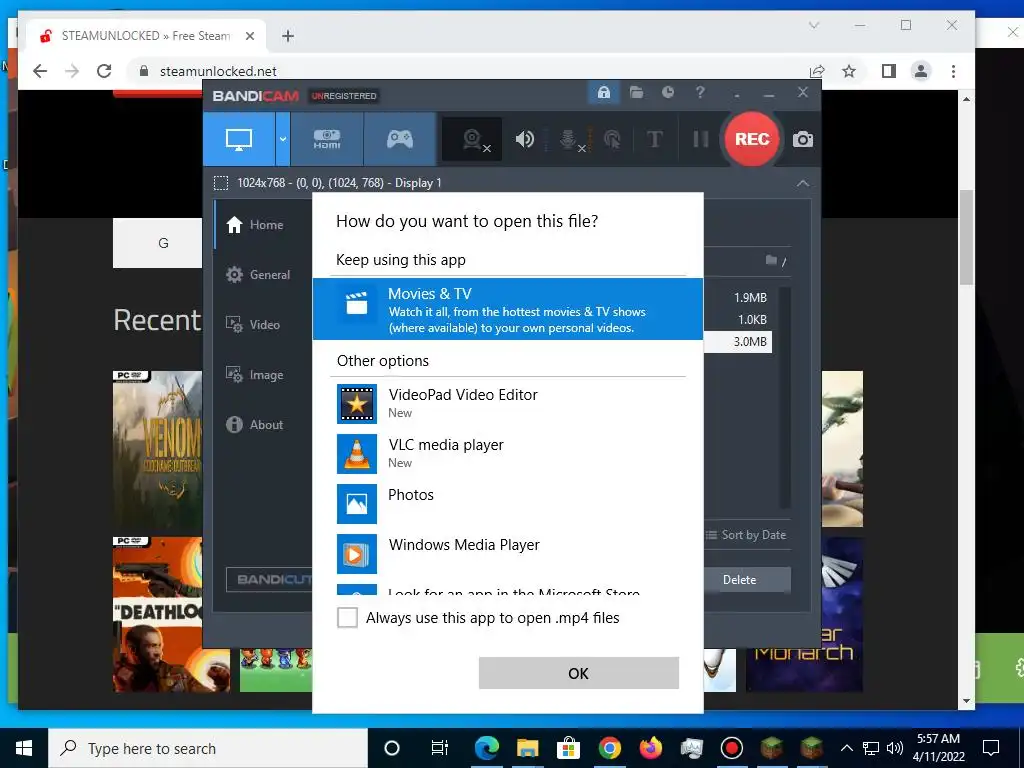This screenshot has width=1024, height=768.
Task: Click Bandicam pause button
Action: point(701,139)
